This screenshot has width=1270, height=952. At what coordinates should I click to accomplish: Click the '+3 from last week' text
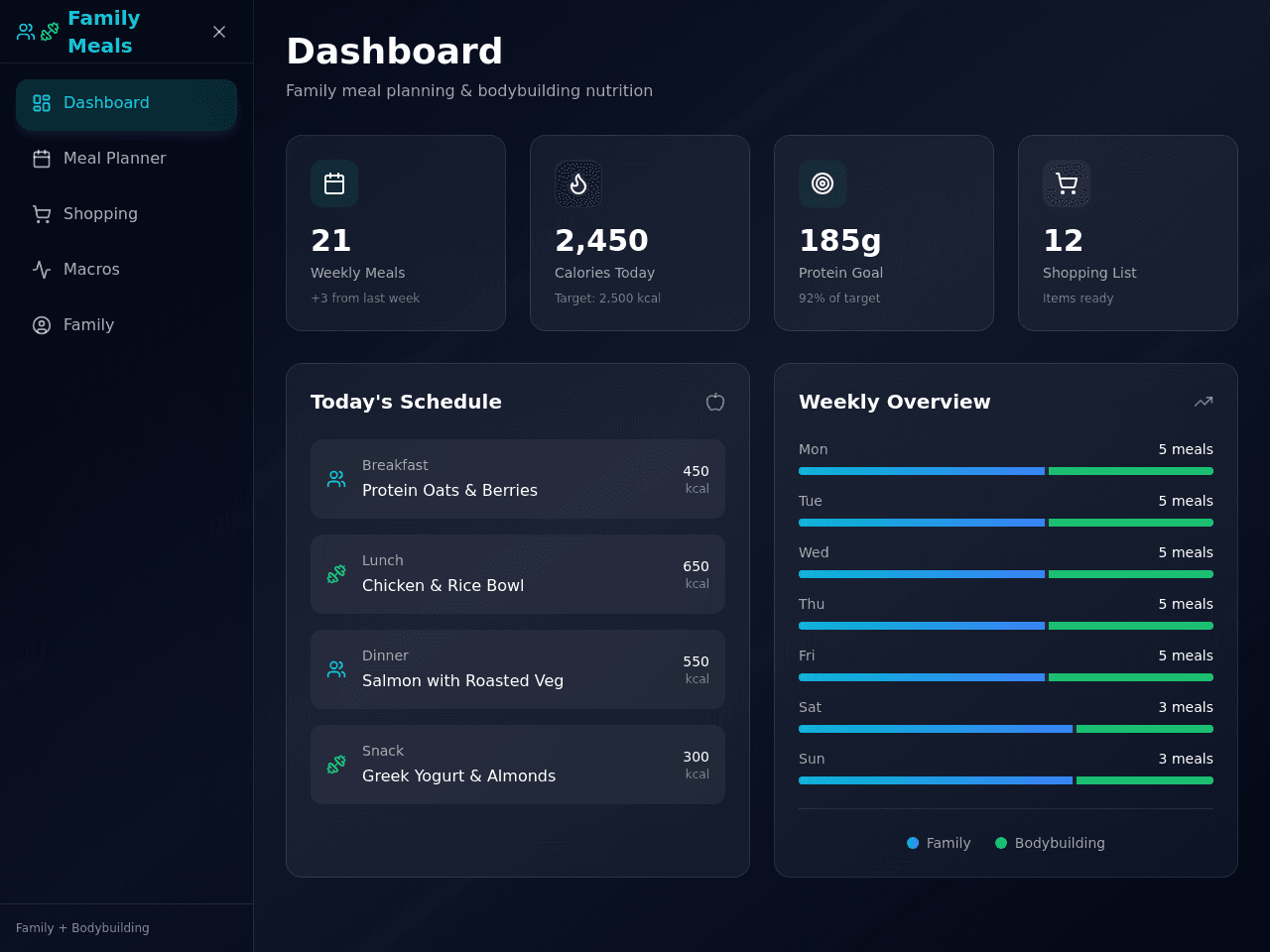point(365,298)
